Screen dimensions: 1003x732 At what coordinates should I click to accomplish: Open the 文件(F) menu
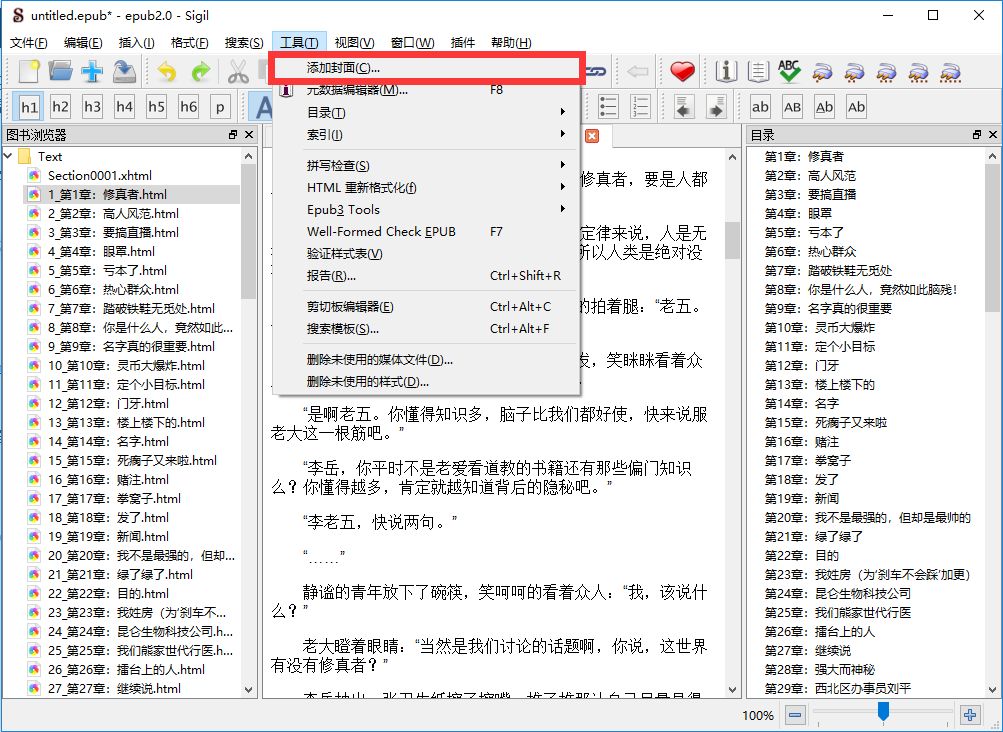[x=29, y=42]
